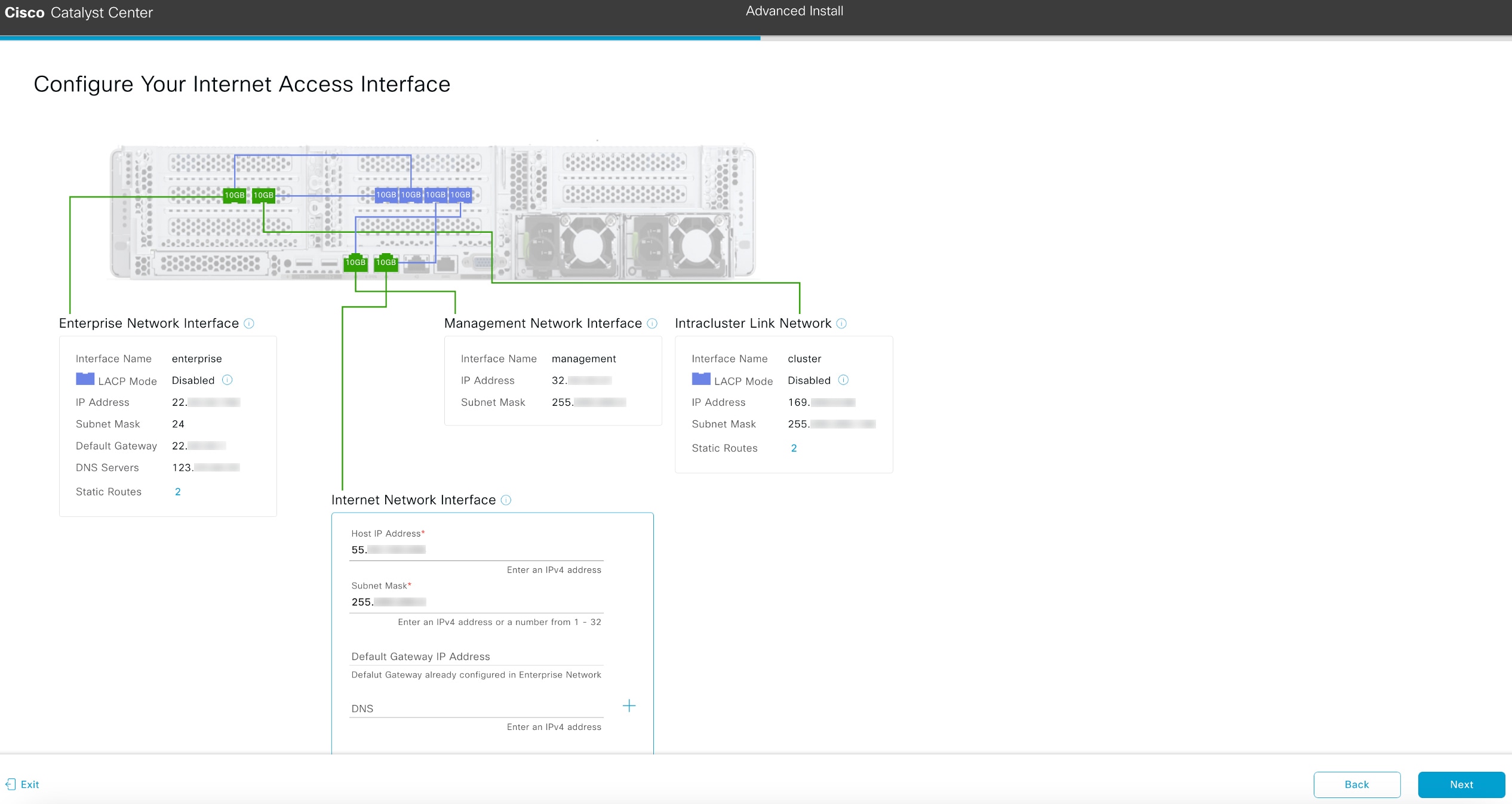Open Static Routes in the Enterprise card

pyautogui.click(x=177, y=491)
